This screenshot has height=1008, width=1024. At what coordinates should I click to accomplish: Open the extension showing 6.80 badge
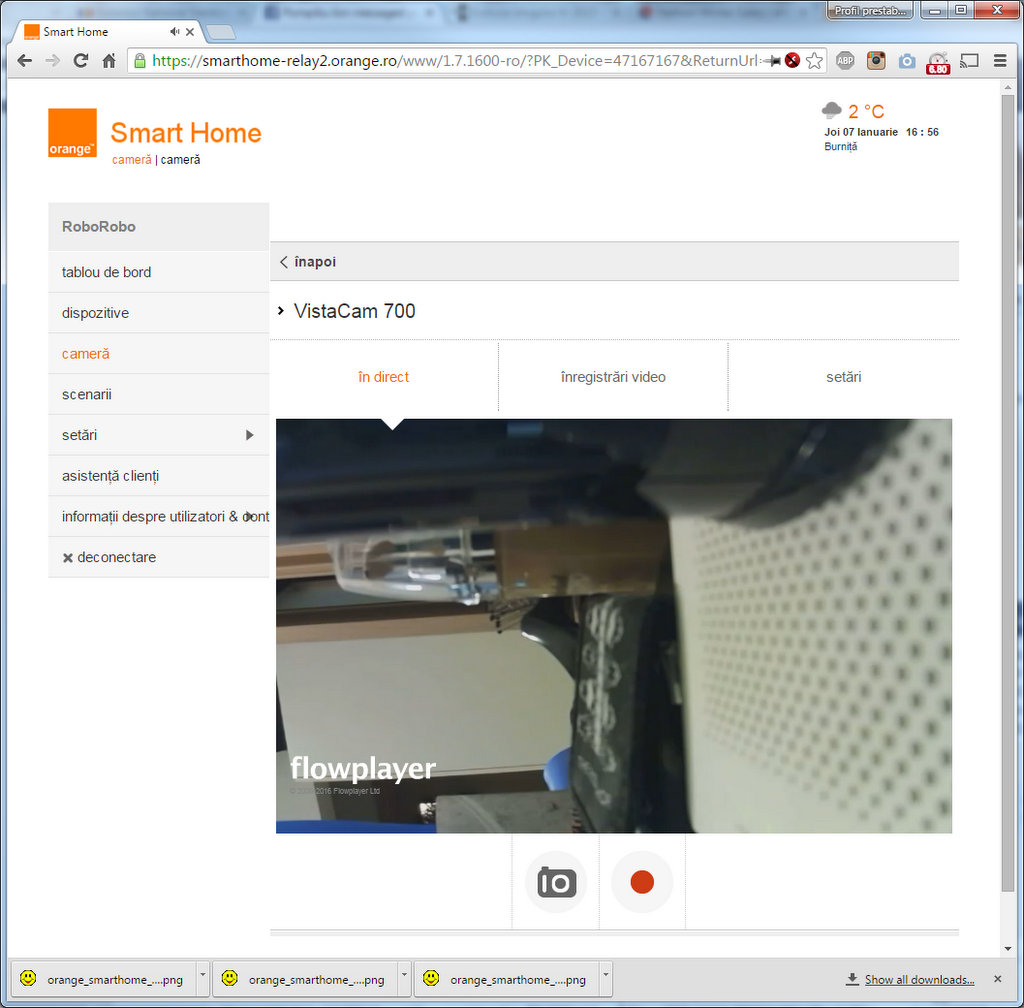[x=938, y=63]
